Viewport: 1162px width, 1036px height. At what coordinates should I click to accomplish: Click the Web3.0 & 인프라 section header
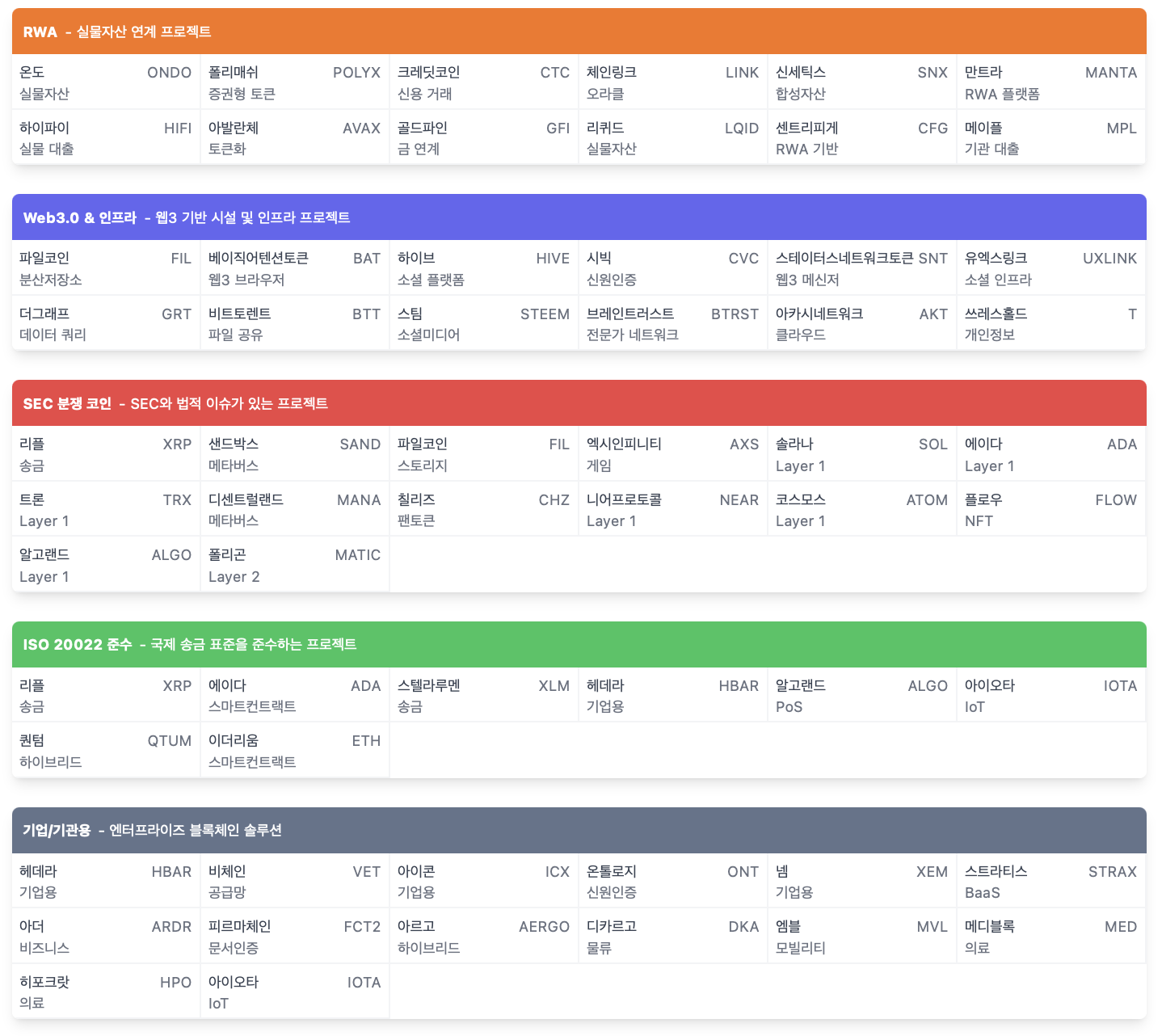579,217
